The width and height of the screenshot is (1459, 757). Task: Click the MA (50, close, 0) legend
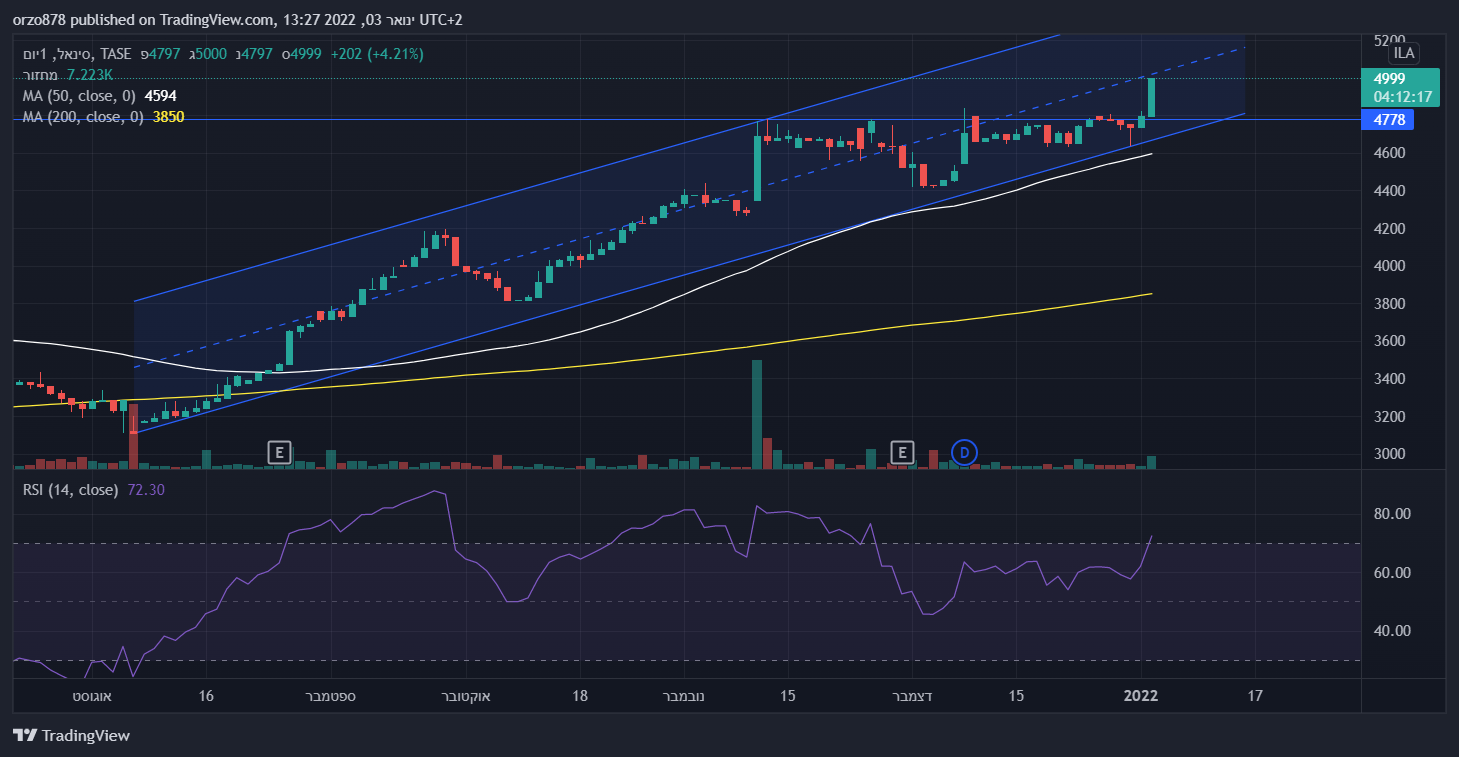tap(79, 96)
